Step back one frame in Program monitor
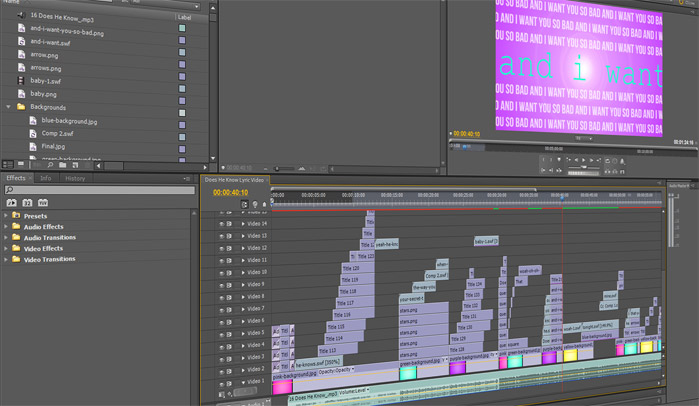The width and height of the screenshot is (699, 406). 576,160
